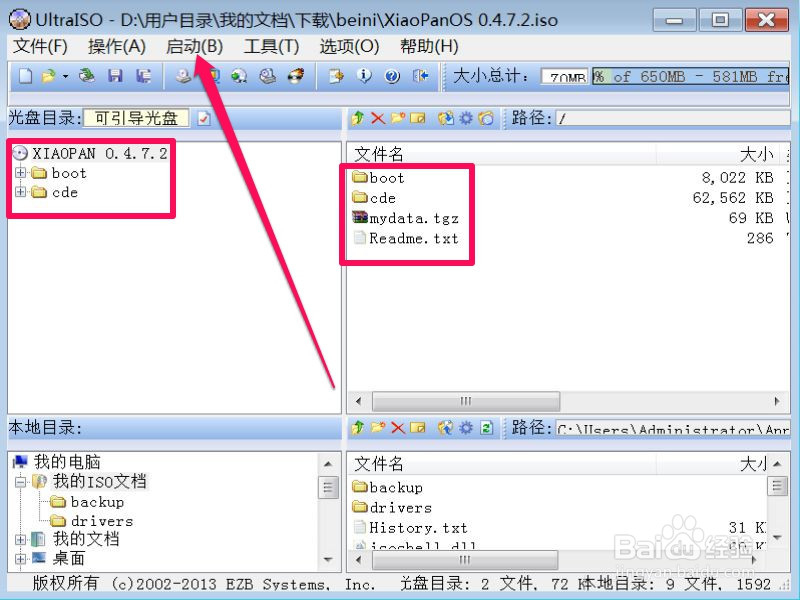Click the New folder icon in local pane toolbar
Image resolution: width=800 pixels, height=600 pixels.
click(378, 428)
